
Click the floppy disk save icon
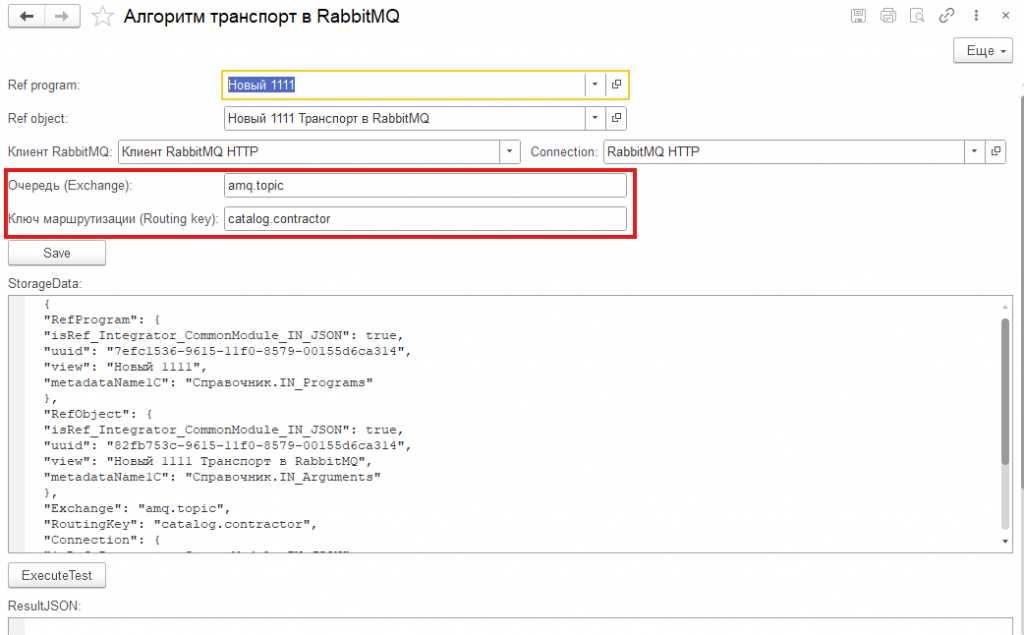[858, 16]
